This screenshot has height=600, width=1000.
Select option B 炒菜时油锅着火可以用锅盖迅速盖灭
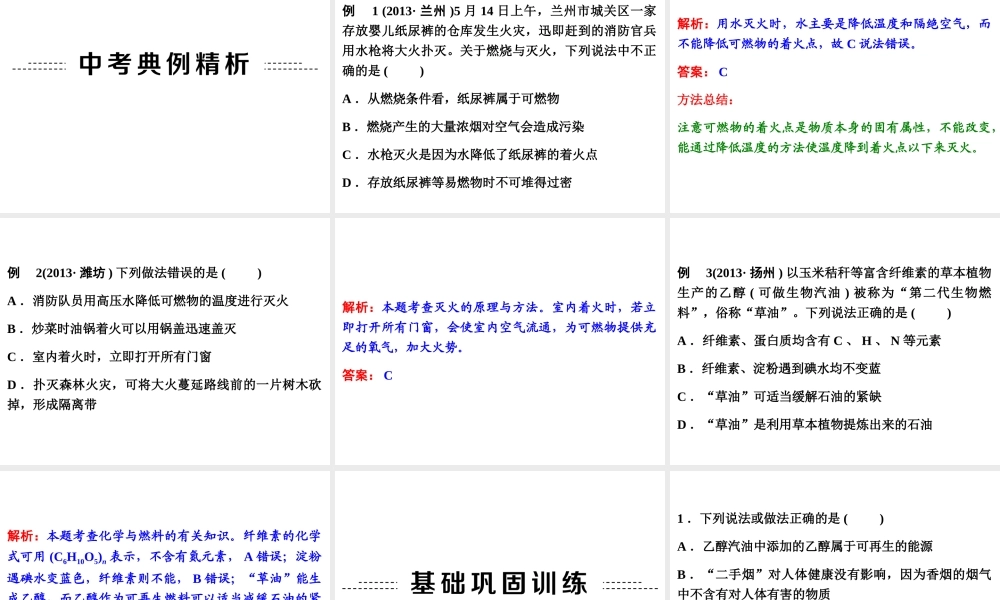point(122,329)
